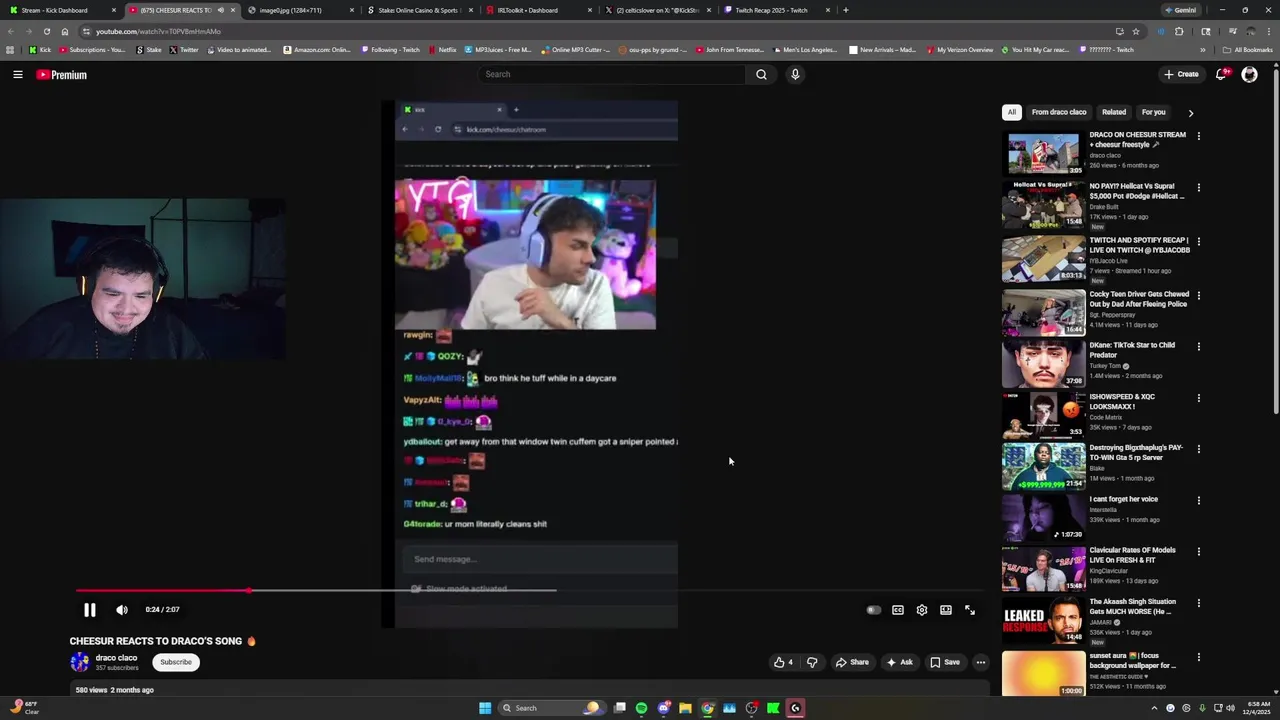Open more actions ellipsis below video
The height and width of the screenshot is (720, 1280).
point(981,662)
